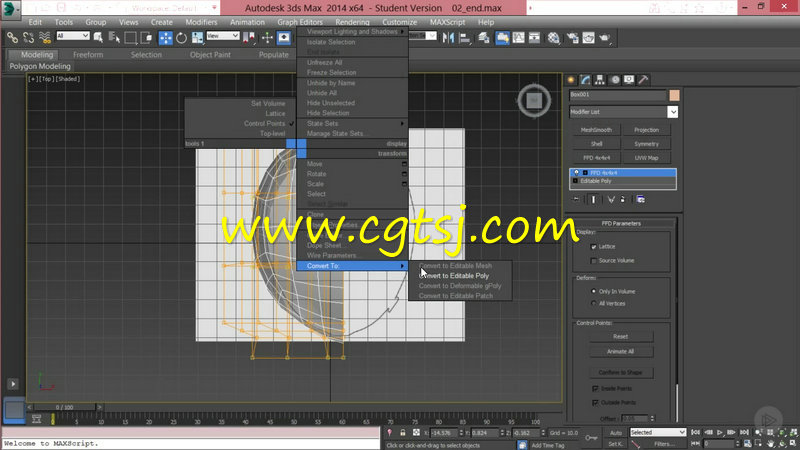Screen dimensions: 800x450
Task: Expand the Convert To submenu arrow
Action: coord(402,266)
